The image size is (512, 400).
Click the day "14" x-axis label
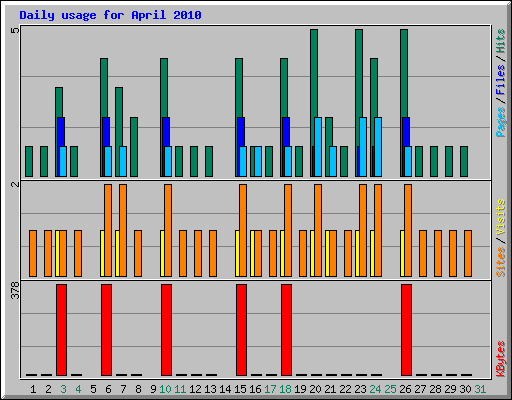click(x=225, y=389)
